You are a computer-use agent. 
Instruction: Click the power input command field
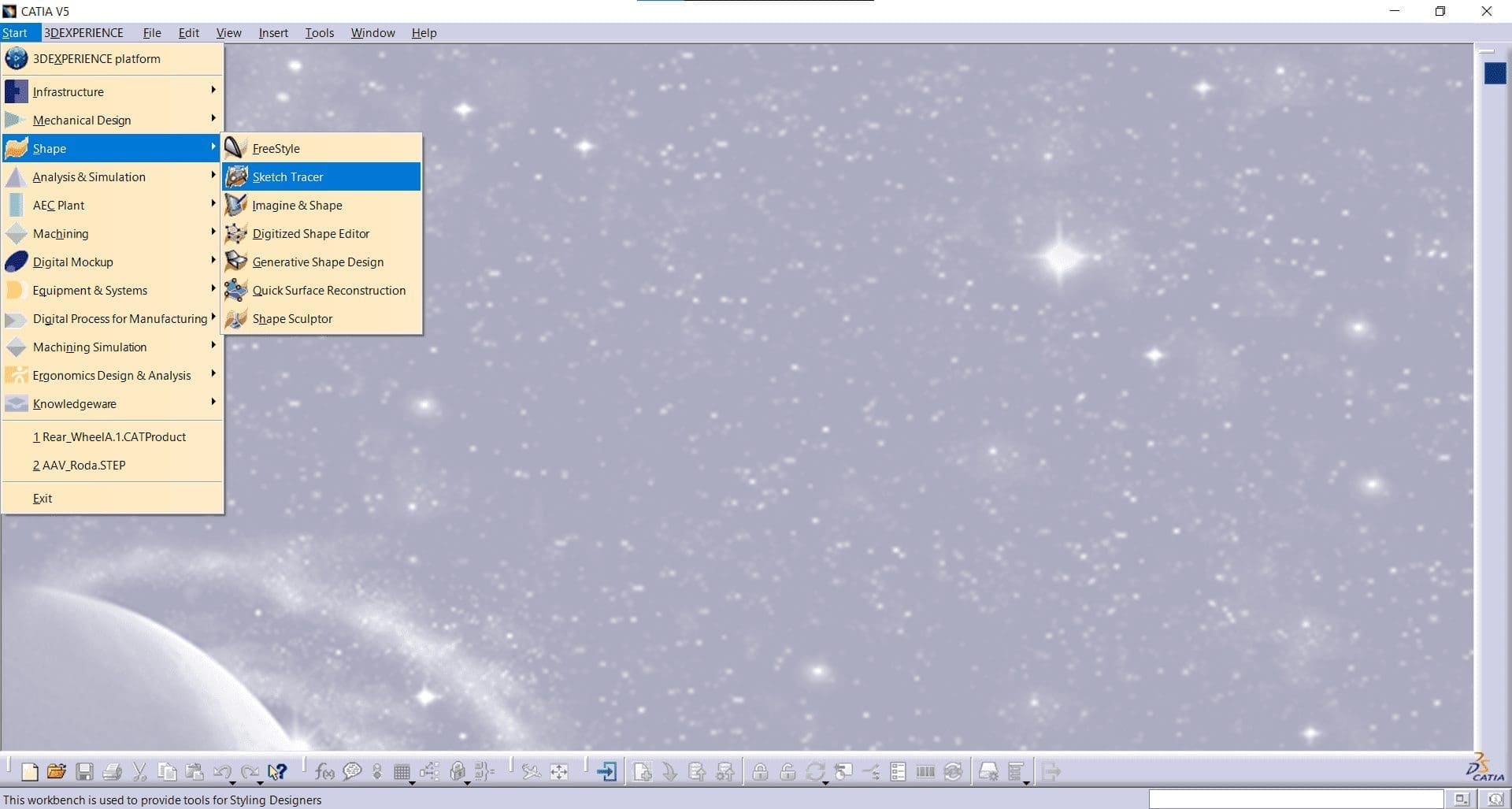pos(1296,799)
